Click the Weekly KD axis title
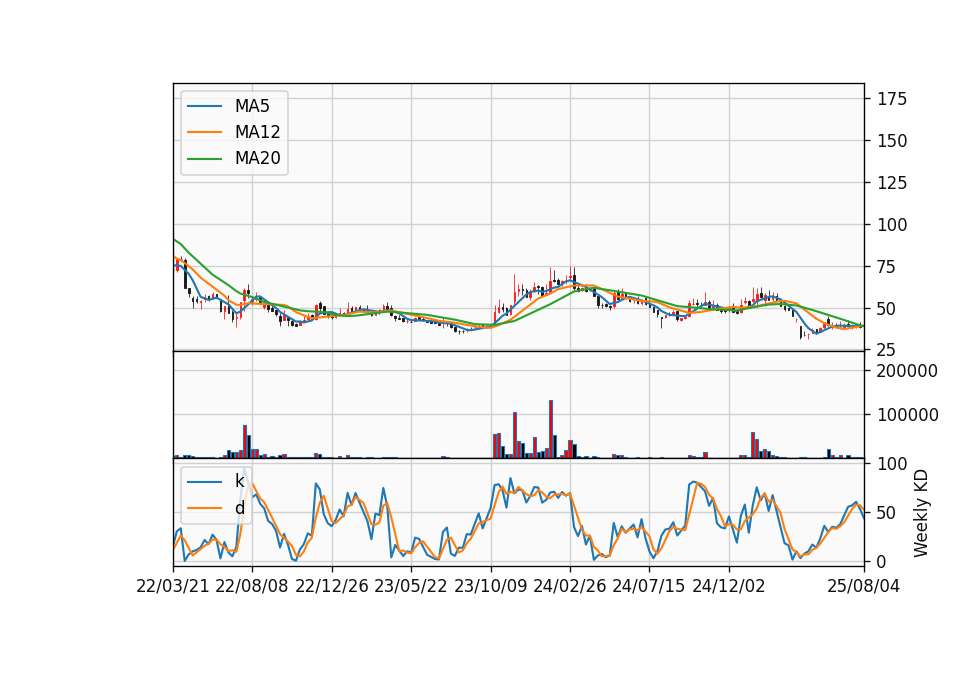 tap(921, 514)
